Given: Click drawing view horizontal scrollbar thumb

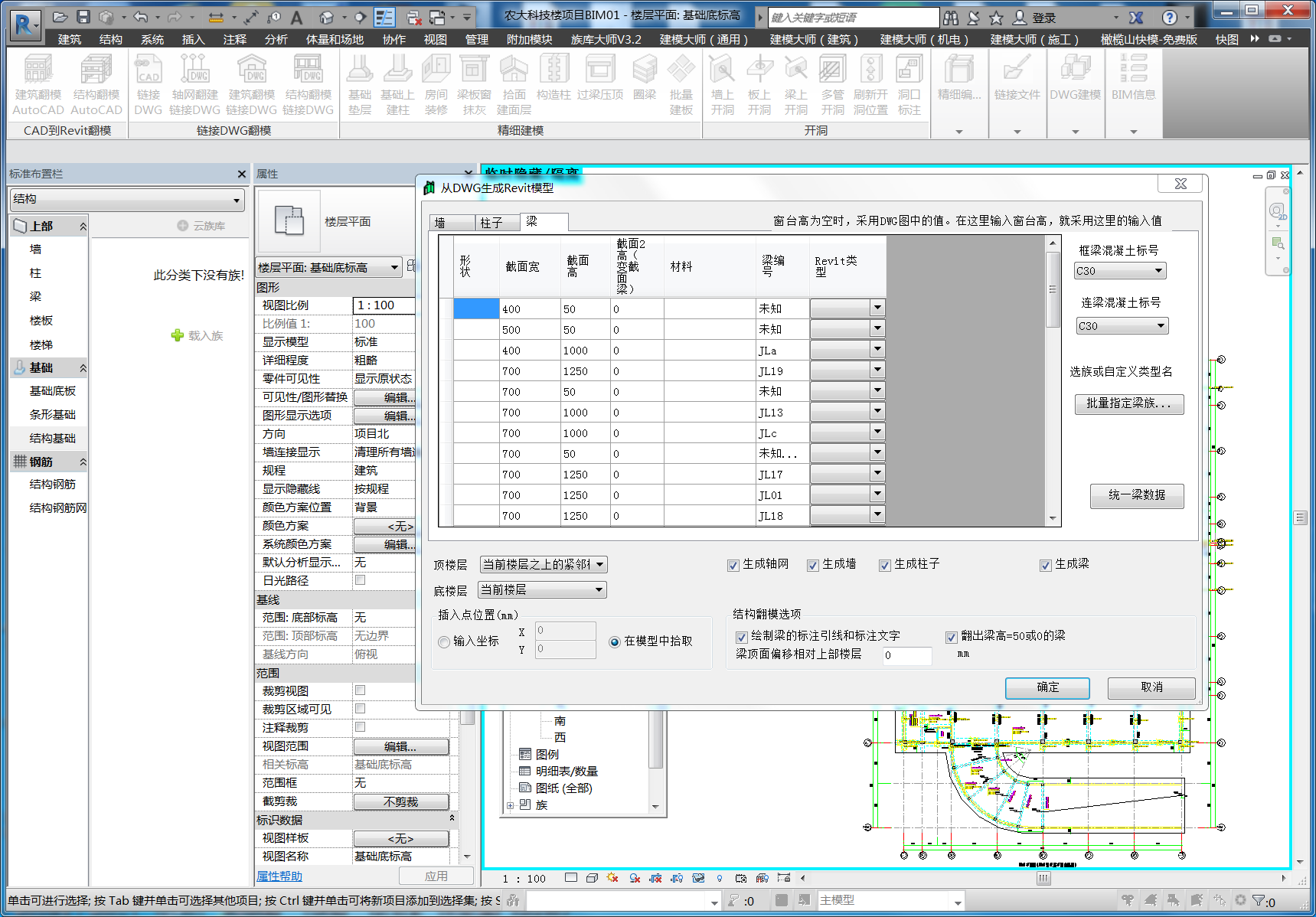Looking at the screenshot, I should [x=1043, y=878].
